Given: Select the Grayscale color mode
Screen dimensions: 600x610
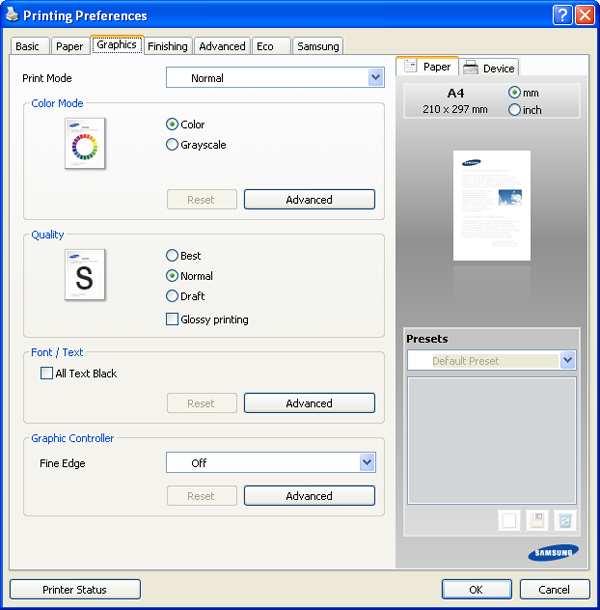Looking at the screenshot, I should [x=173, y=145].
